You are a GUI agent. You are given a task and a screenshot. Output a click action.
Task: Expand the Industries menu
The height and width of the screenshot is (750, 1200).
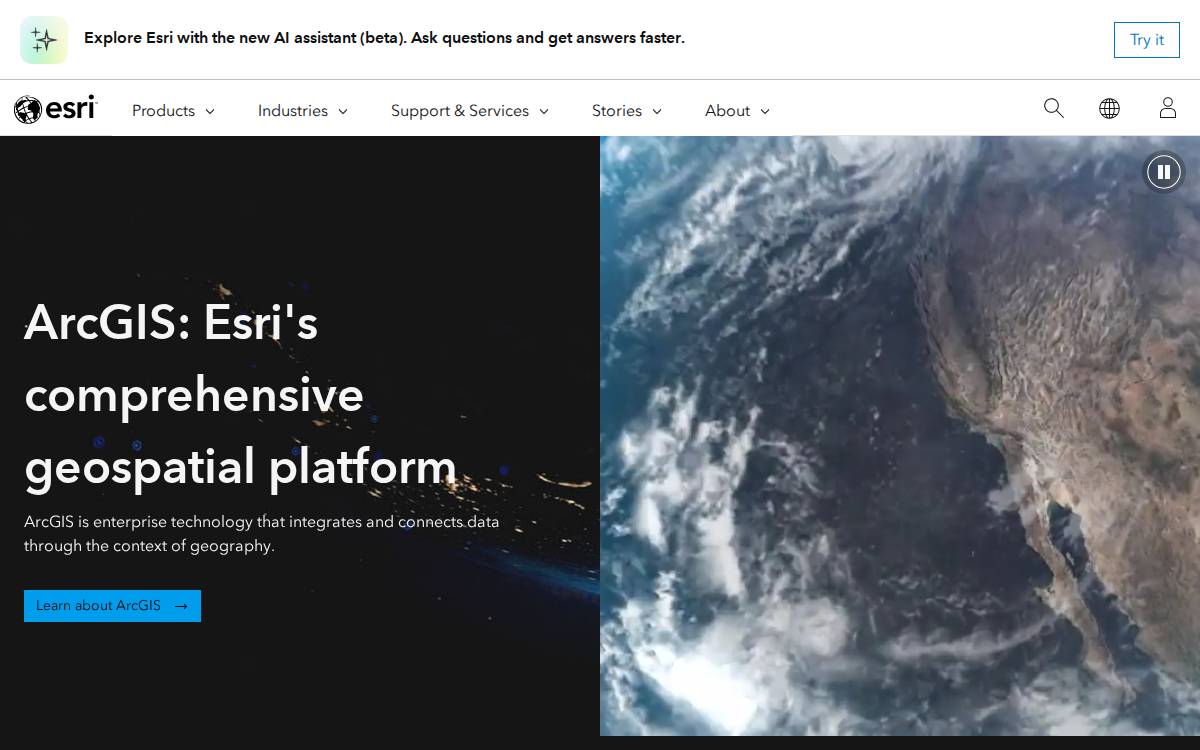click(303, 111)
